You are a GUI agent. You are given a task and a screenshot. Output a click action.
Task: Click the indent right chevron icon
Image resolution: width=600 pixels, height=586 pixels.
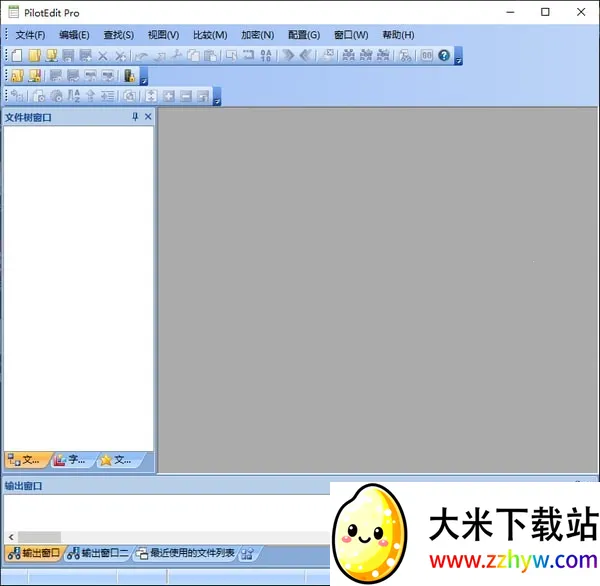[x=288, y=55]
